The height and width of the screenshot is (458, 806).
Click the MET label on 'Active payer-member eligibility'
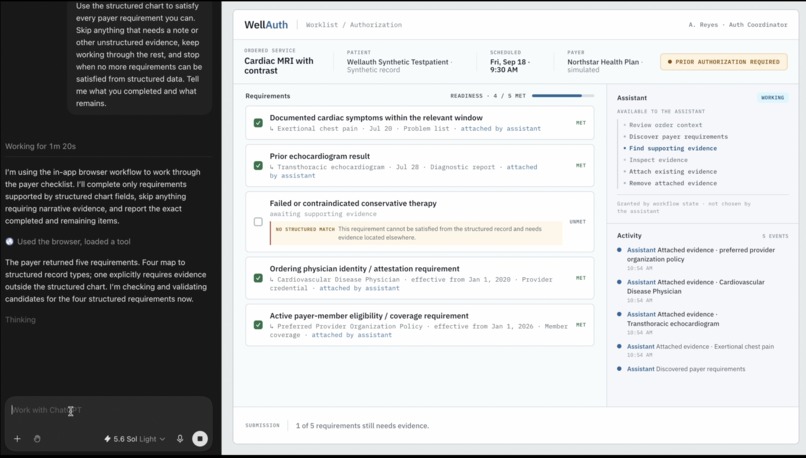(x=581, y=325)
